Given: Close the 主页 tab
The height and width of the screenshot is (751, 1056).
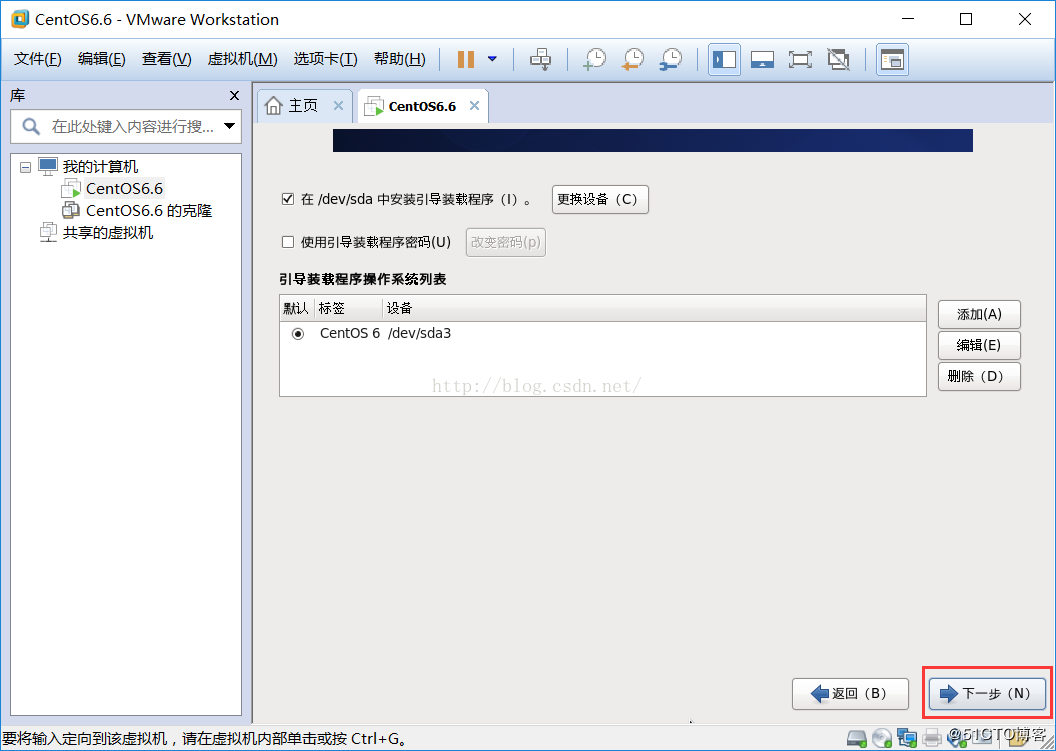Looking at the screenshot, I should click(338, 106).
